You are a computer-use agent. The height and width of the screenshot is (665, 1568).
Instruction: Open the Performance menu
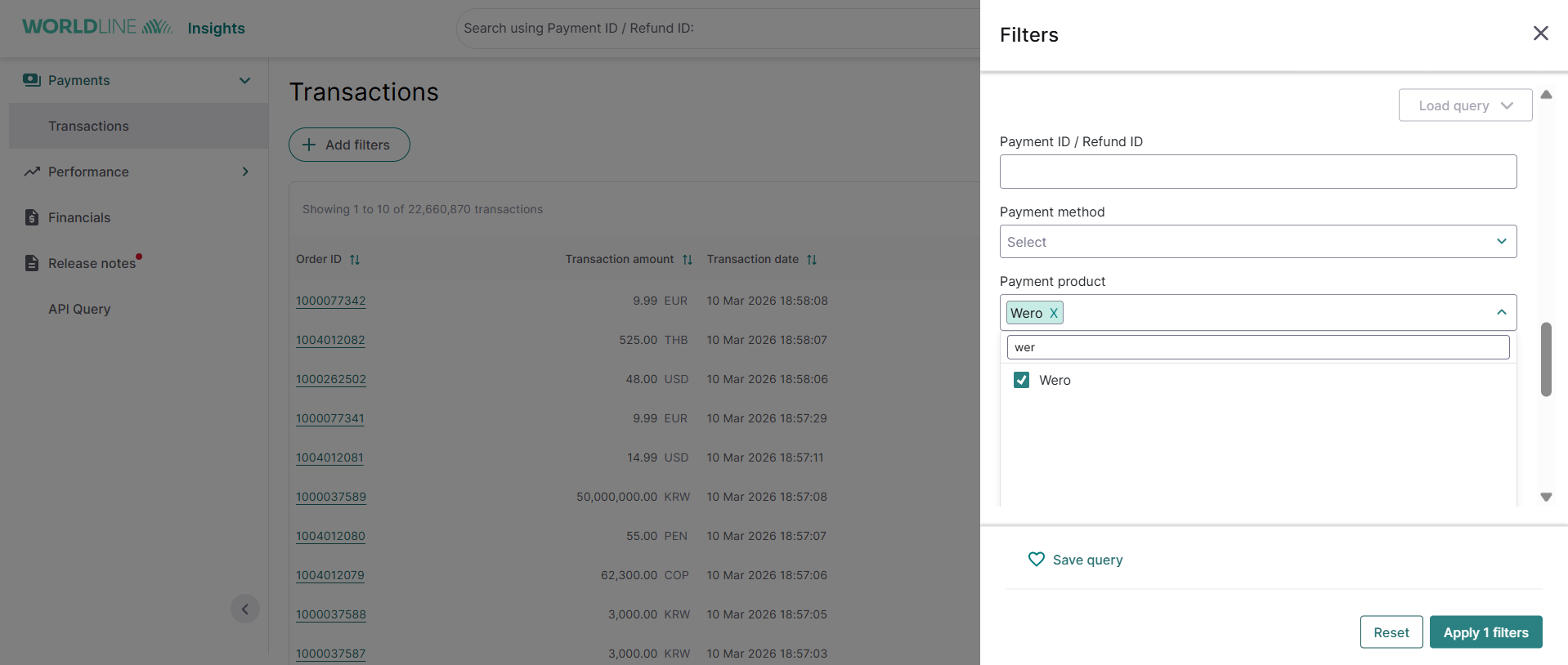(x=88, y=172)
